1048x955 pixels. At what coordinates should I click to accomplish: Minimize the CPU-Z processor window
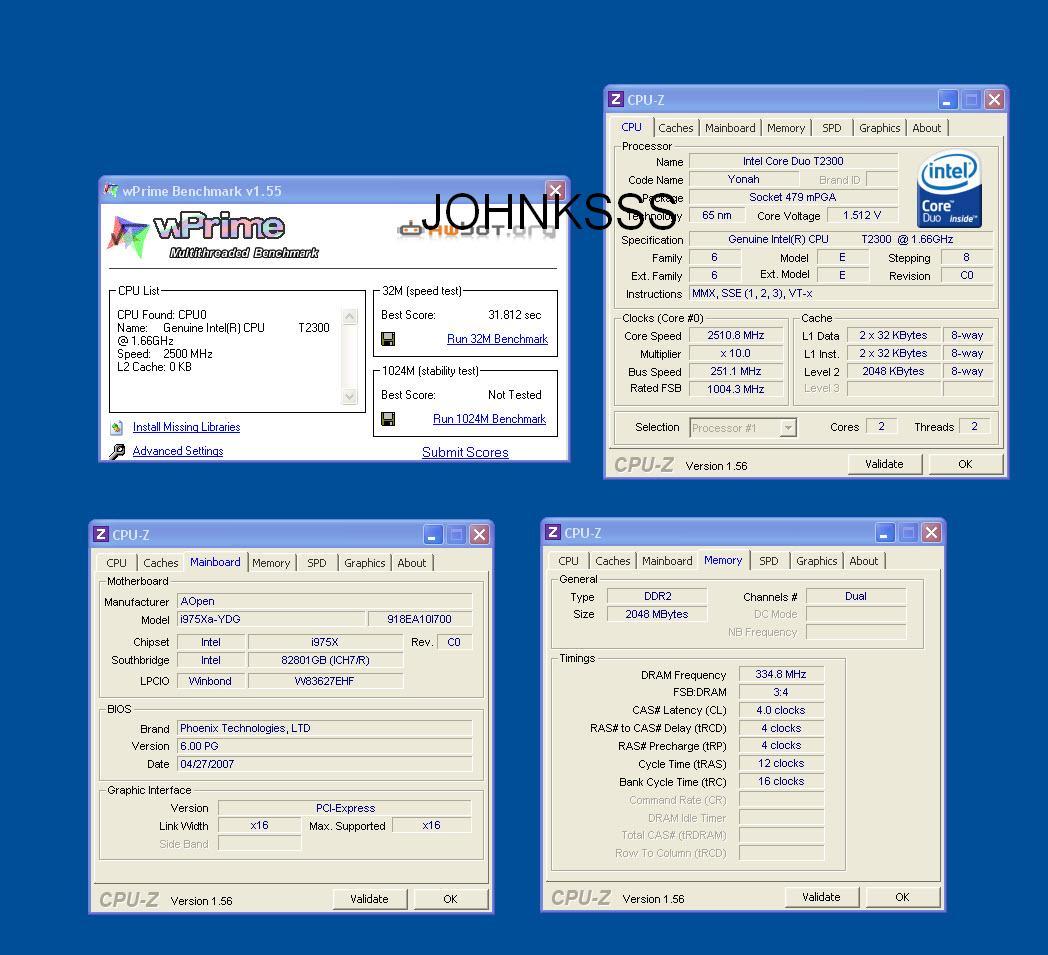click(946, 100)
